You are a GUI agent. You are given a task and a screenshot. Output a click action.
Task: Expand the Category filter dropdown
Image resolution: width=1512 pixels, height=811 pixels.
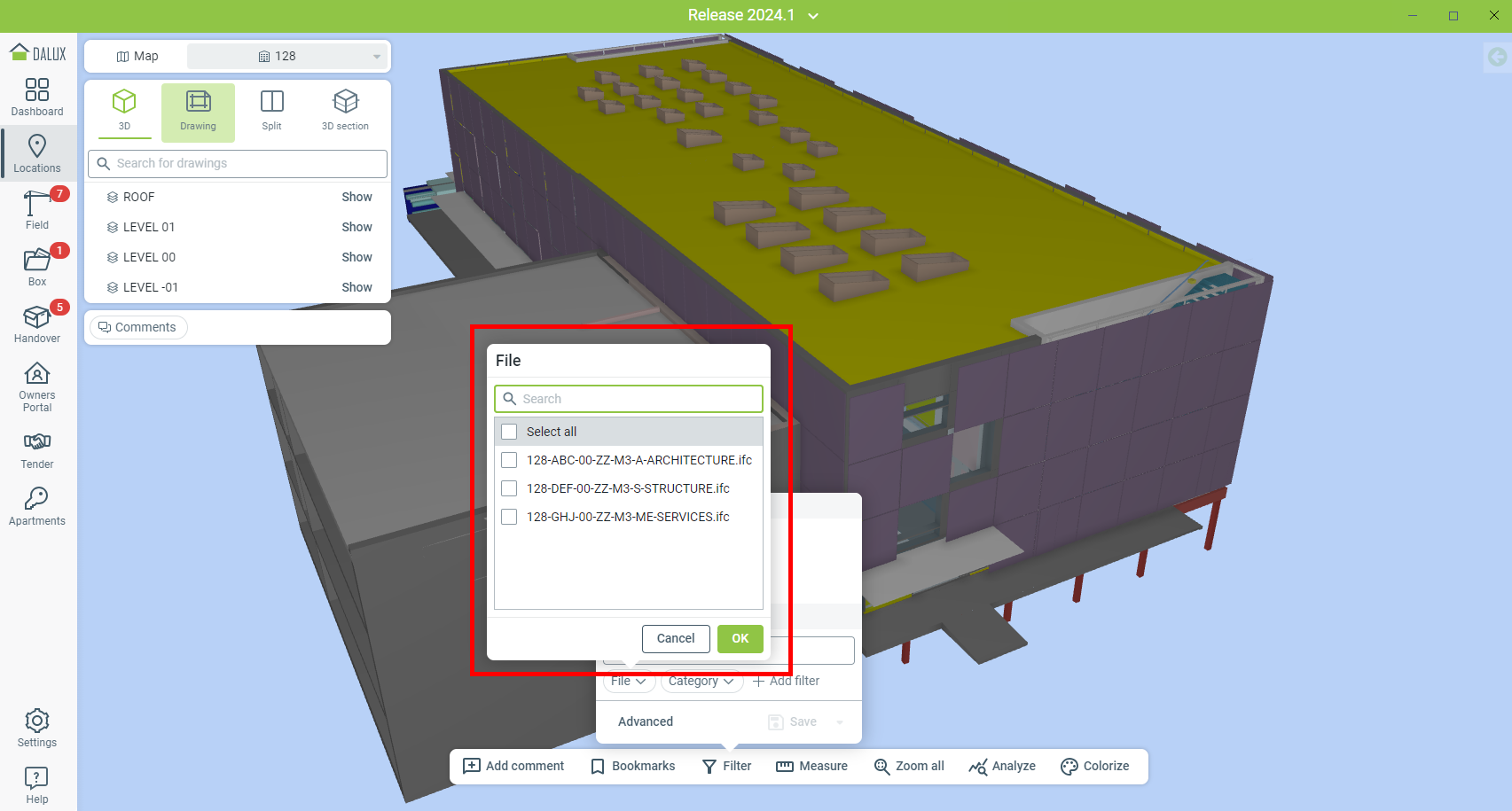click(x=701, y=681)
